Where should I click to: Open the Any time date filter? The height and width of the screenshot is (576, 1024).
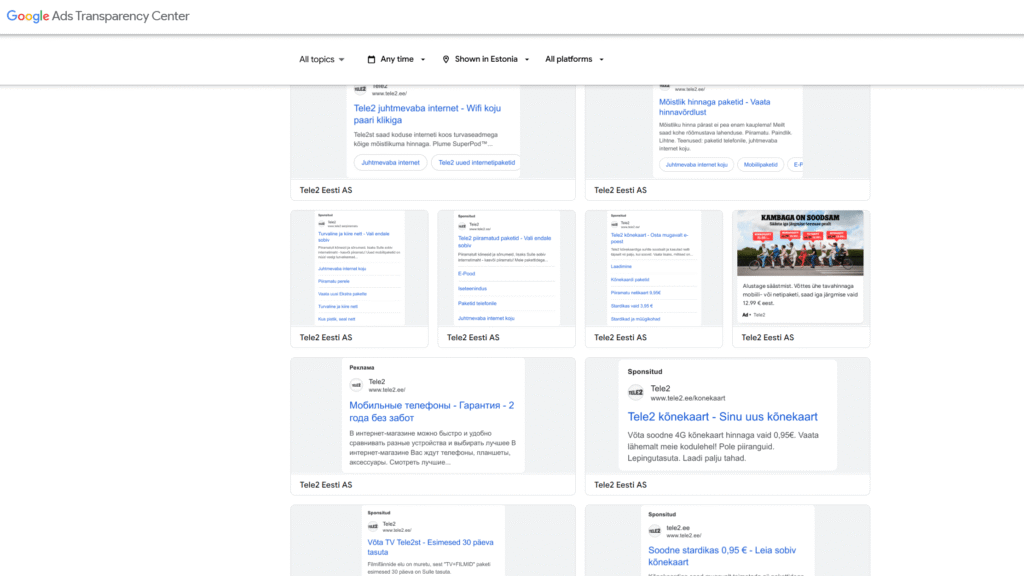click(x=396, y=59)
